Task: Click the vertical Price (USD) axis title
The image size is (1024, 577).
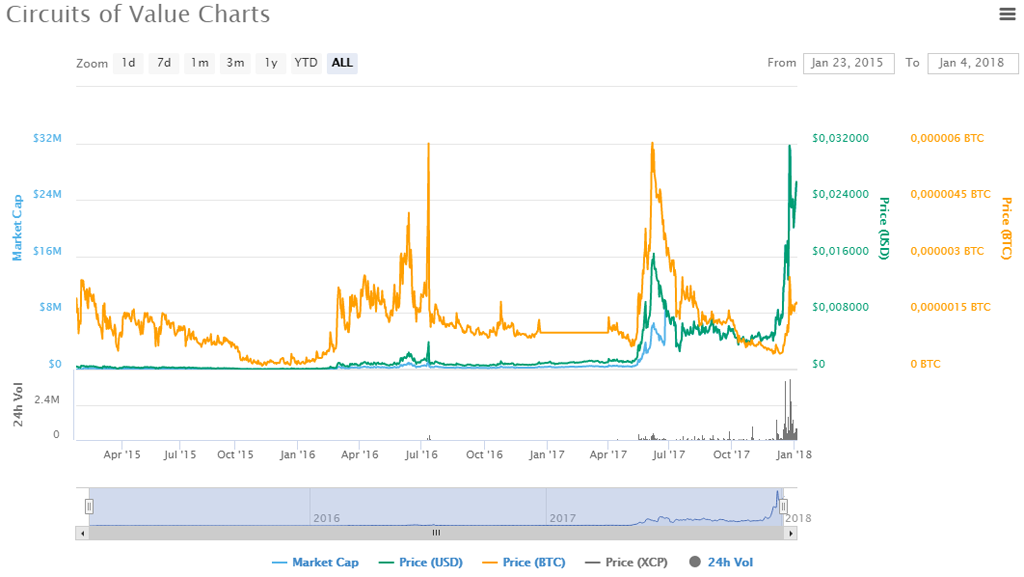Action: [884, 228]
